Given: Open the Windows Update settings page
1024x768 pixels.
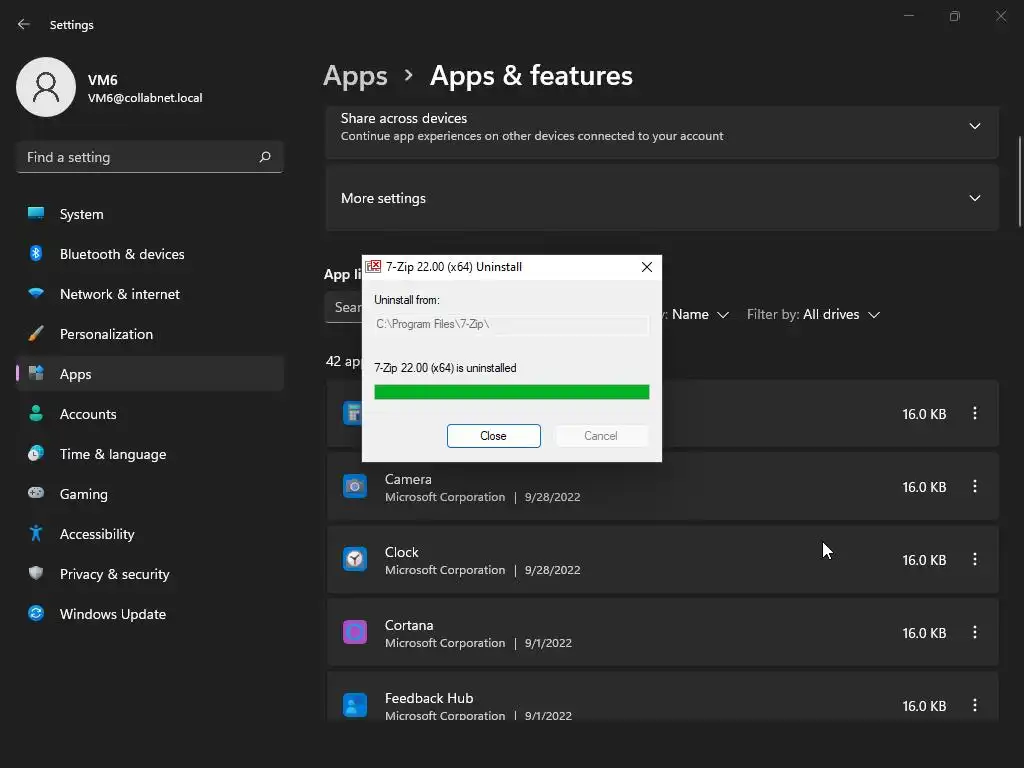Looking at the screenshot, I should [x=112, y=614].
